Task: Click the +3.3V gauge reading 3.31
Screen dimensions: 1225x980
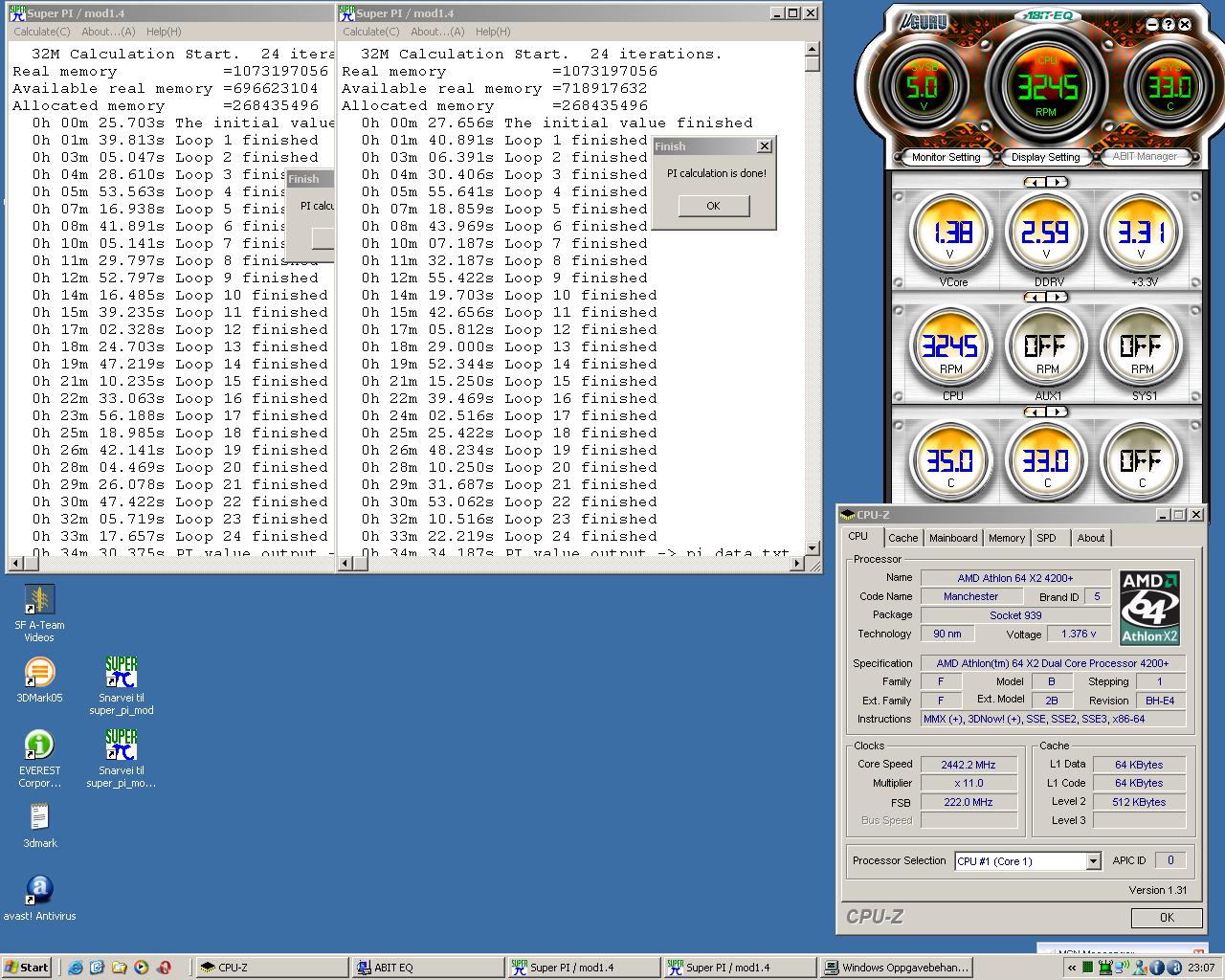Action: [x=1141, y=233]
